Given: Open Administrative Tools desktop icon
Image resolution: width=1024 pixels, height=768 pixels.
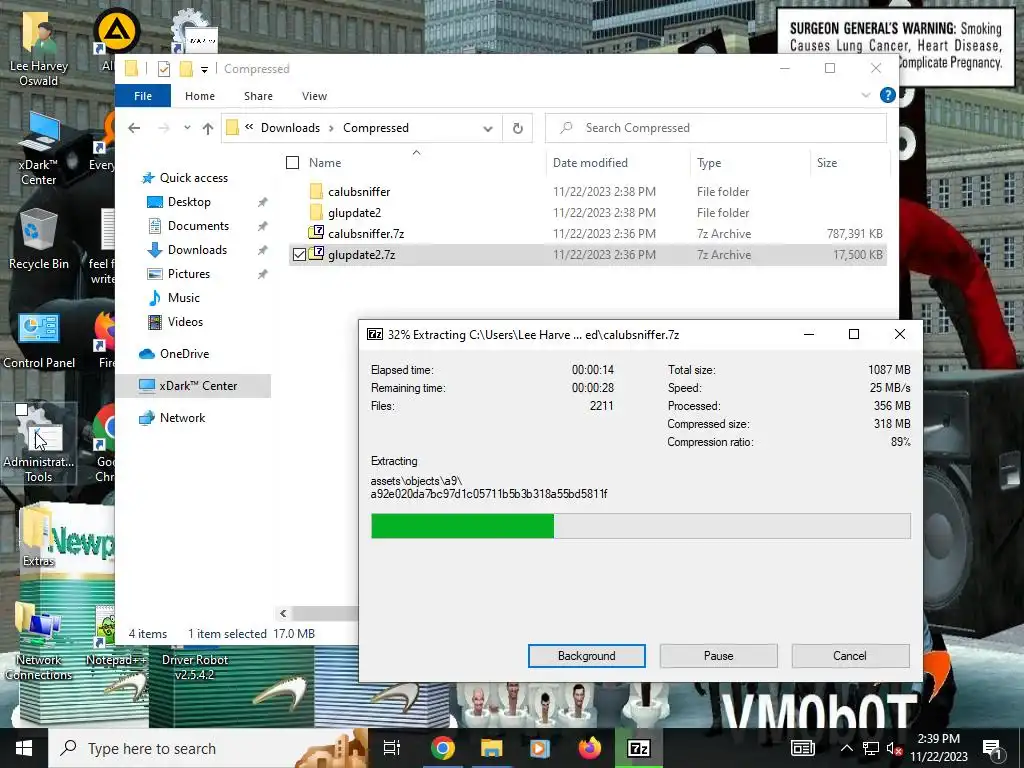Looking at the screenshot, I should (39, 444).
